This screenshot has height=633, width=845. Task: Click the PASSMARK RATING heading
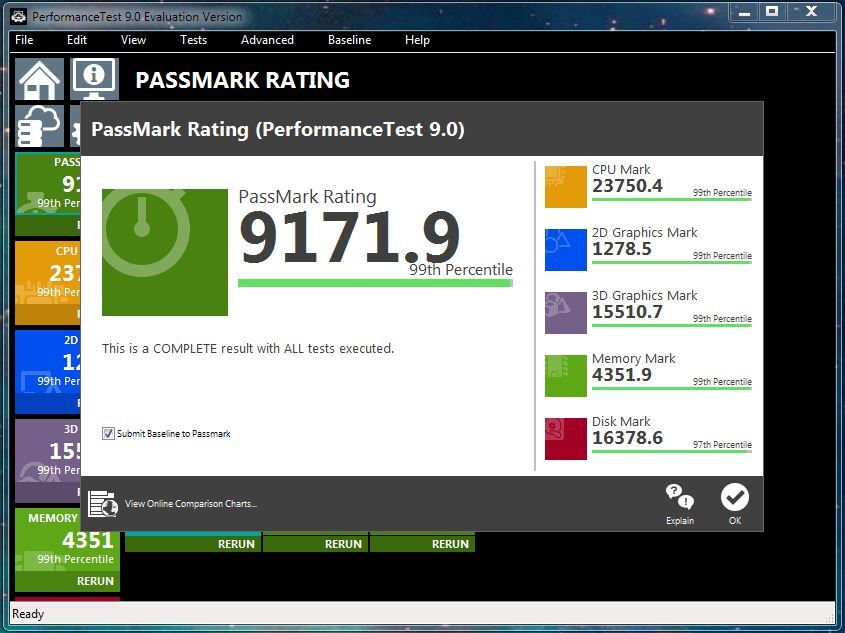[243, 80]
